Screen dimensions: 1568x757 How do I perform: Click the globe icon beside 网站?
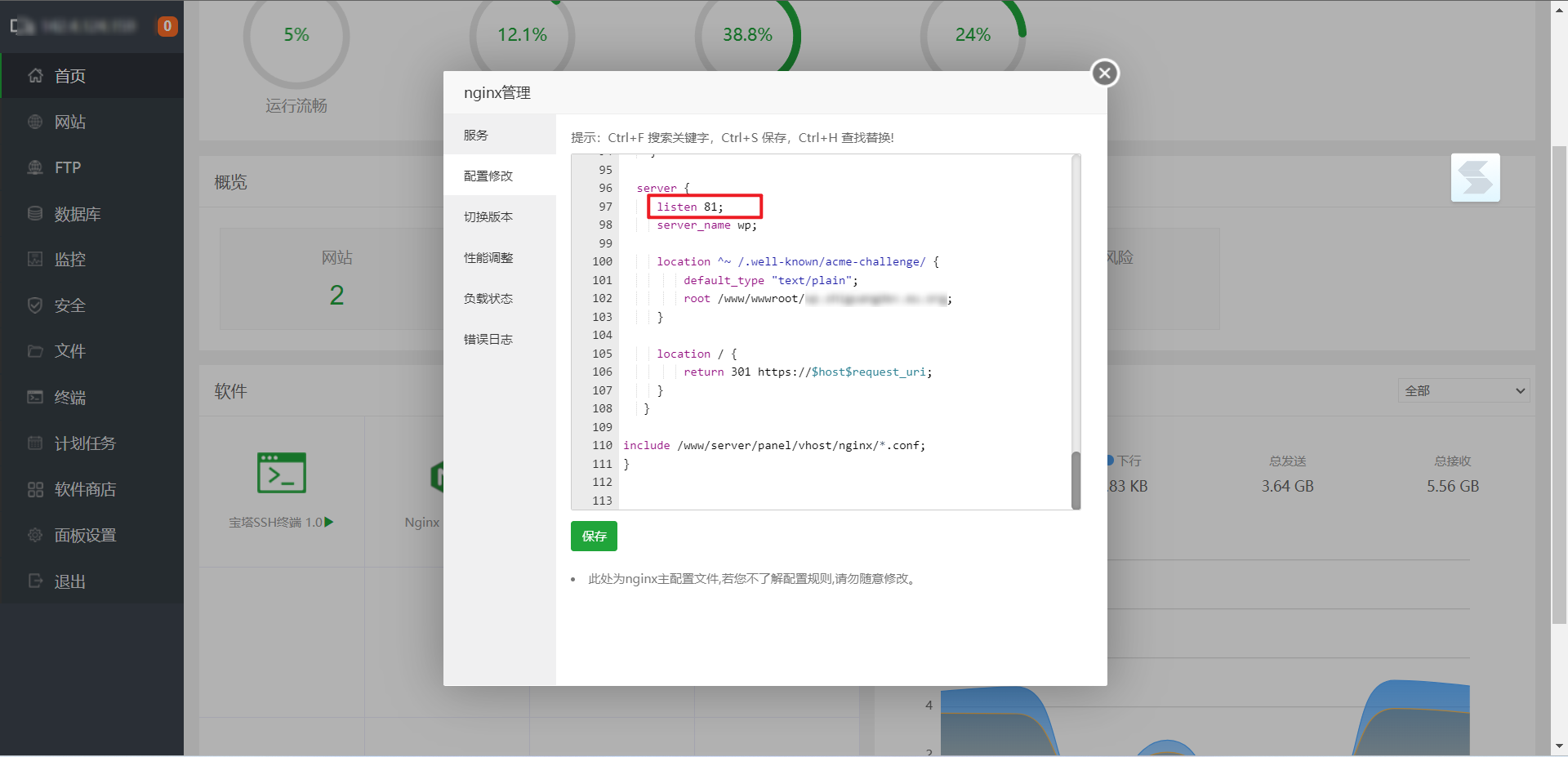pos(35,122)
